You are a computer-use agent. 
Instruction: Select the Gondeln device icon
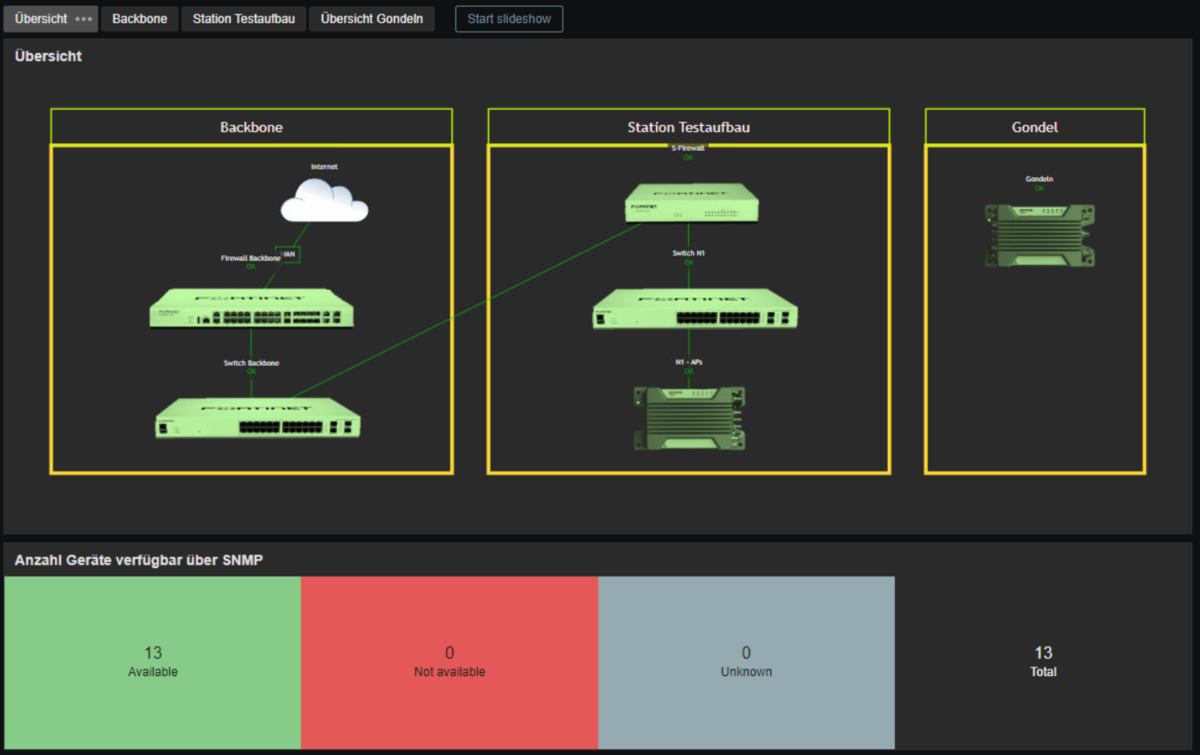pyautogui.click(x=1039, y=235)
